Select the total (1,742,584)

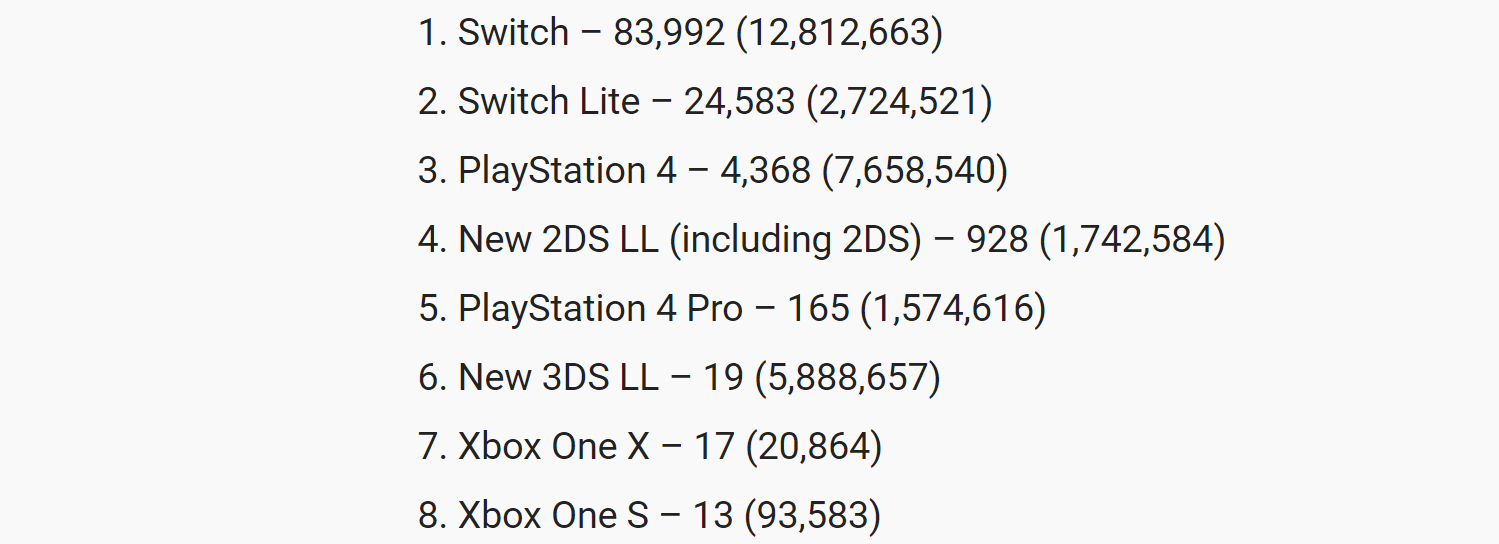pyautogui.click(x=1133, y=240)
